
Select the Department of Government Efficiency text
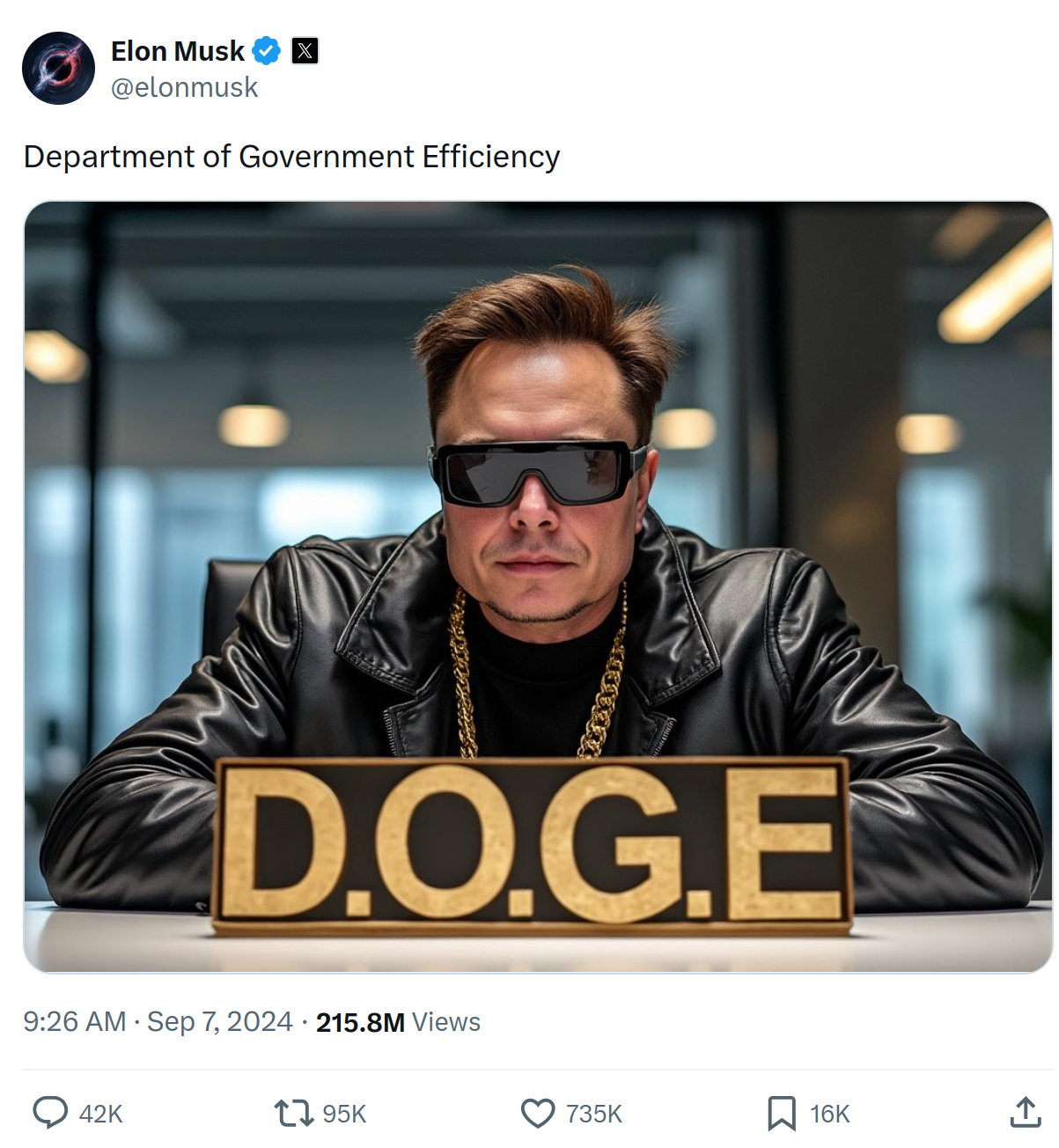(292, 157)
